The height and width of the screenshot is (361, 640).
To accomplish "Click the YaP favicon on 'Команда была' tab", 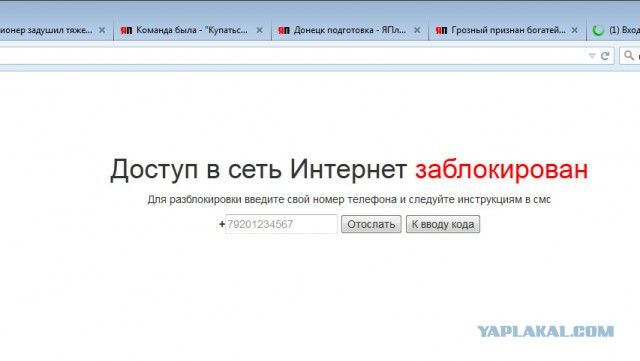I will click(126, 31).
